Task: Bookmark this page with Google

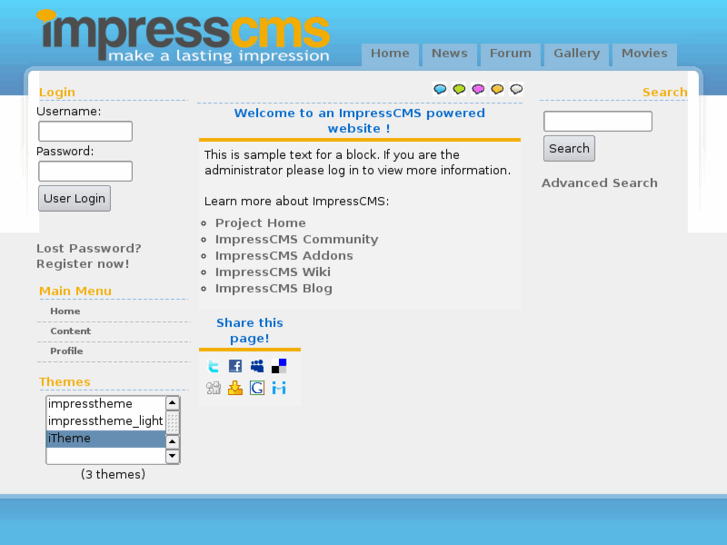Action: pos(257,388)
